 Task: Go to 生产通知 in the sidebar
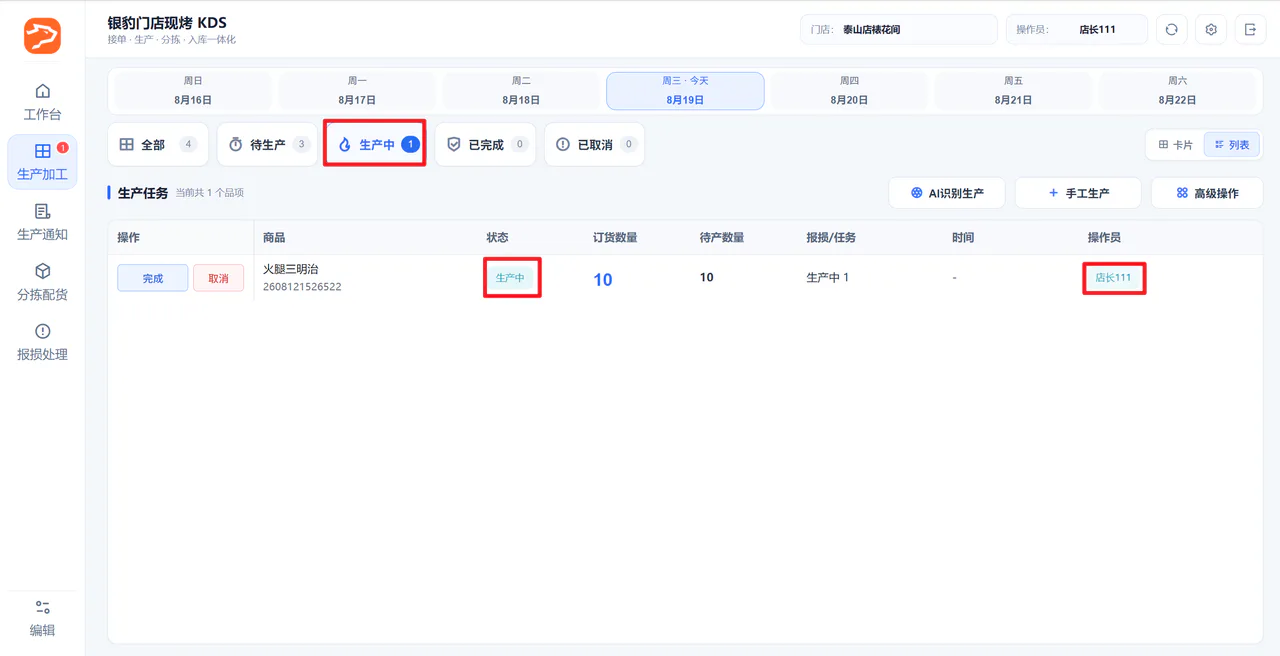pos(42,222)
